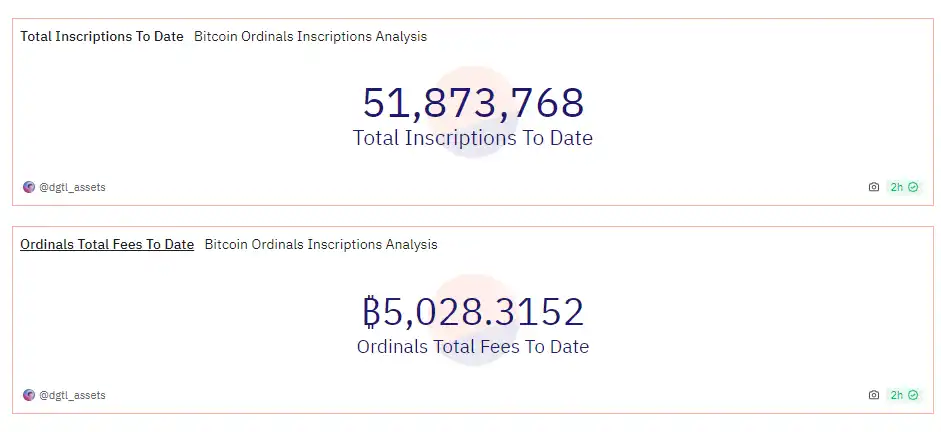Screen dimensions: 941x432
Task: Open the 'Total Inscriptions To Date' title link
Action: coord(102,36)
